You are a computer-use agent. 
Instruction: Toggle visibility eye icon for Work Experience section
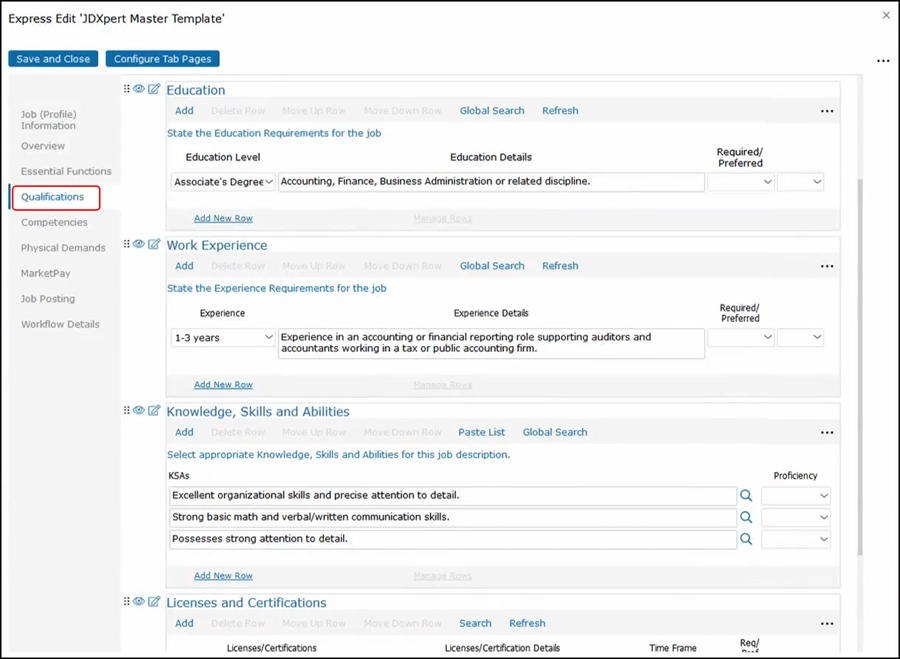[x=139, y=244]
